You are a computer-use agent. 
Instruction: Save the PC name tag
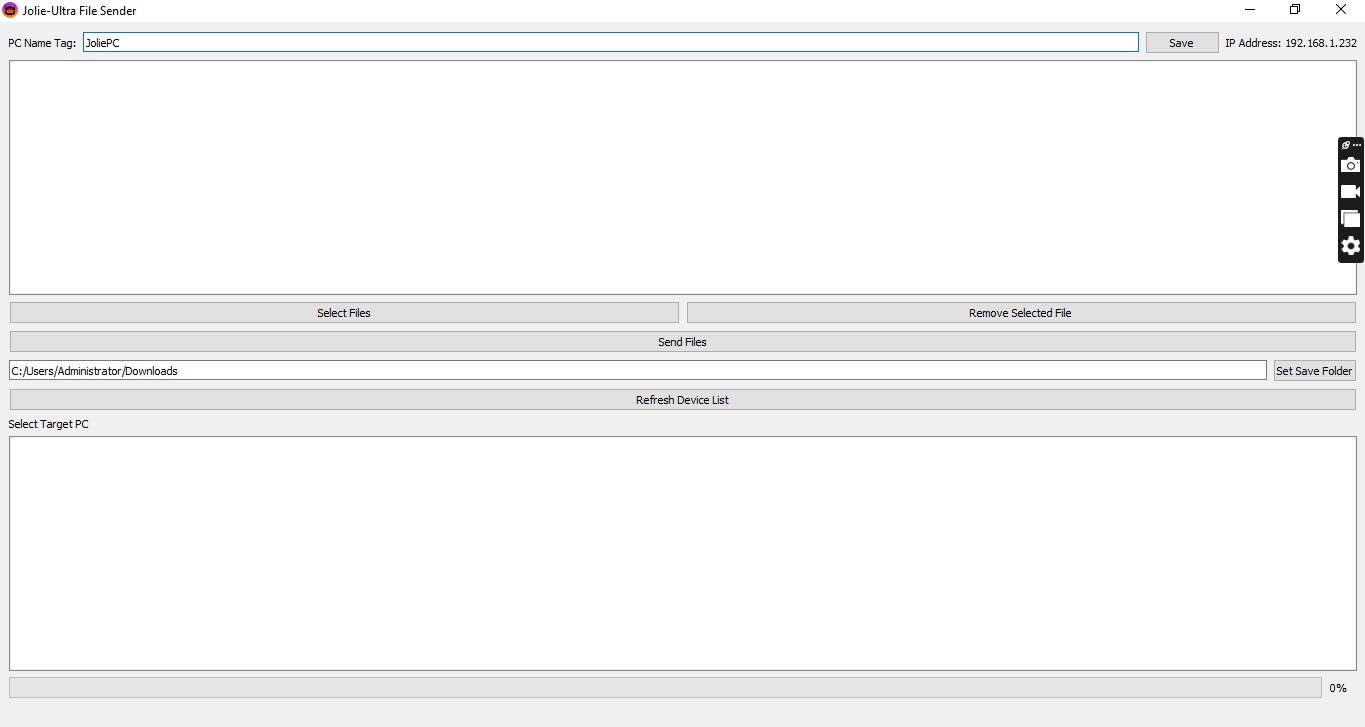coord(1181,42)
